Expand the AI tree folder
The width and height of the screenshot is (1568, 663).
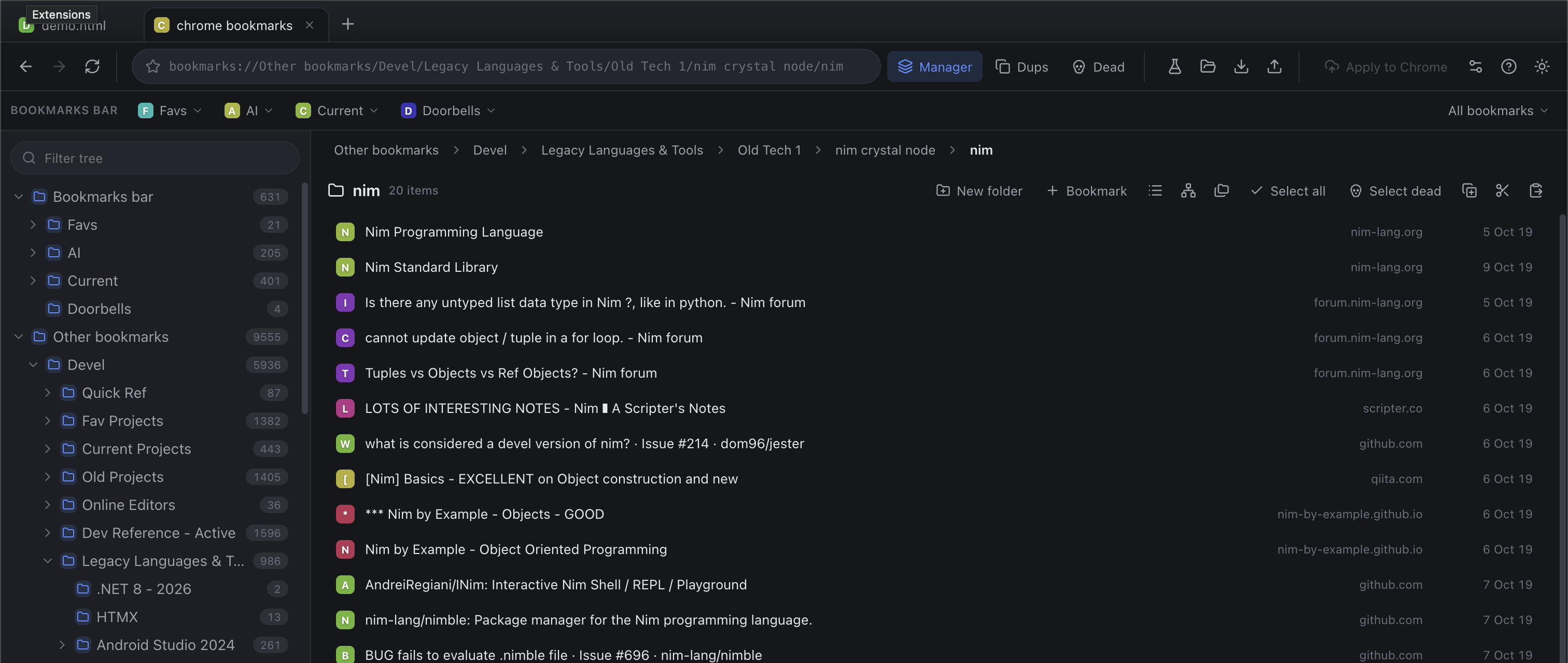pyautogui.click(x=34, y=253)
